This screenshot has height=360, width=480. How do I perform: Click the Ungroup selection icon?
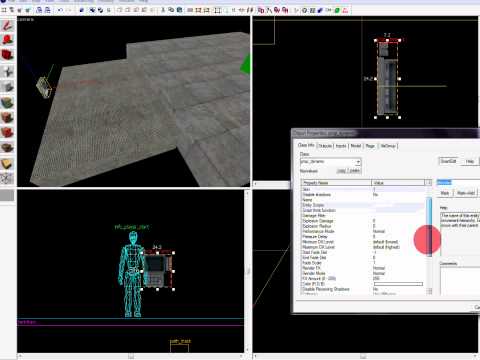click(x=100, y=10)
